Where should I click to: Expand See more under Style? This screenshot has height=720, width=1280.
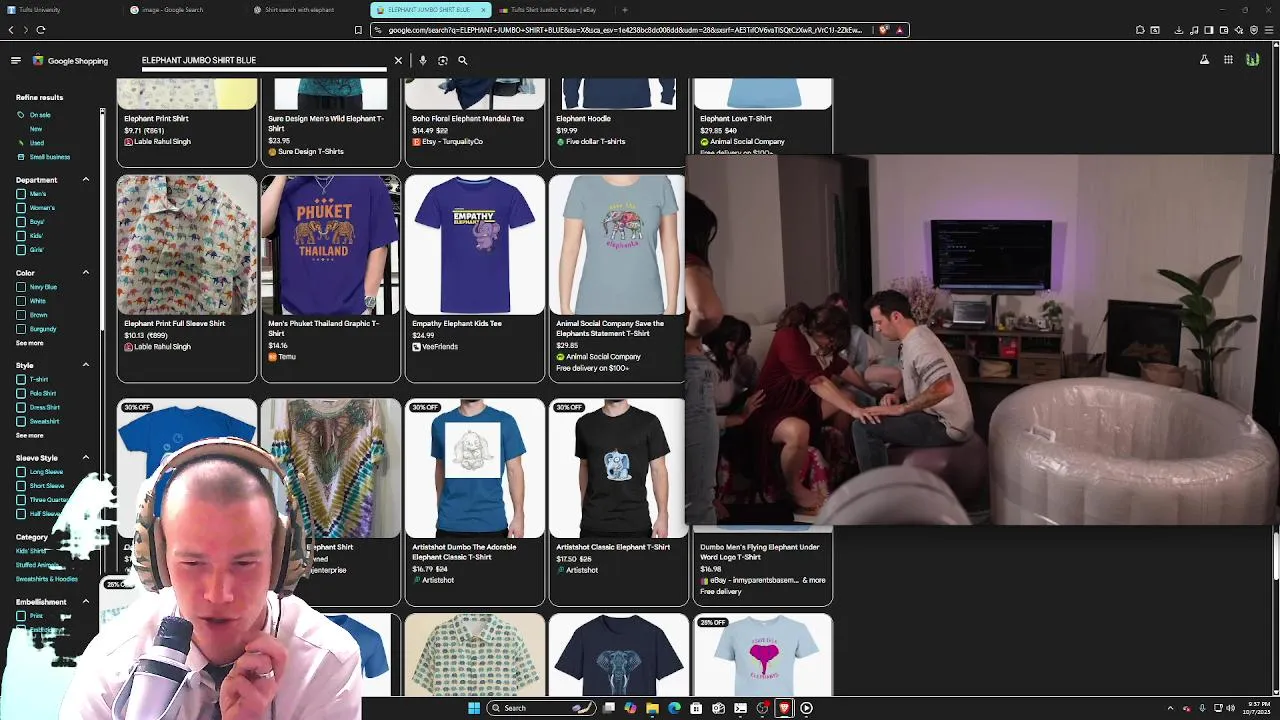point(29,435)
